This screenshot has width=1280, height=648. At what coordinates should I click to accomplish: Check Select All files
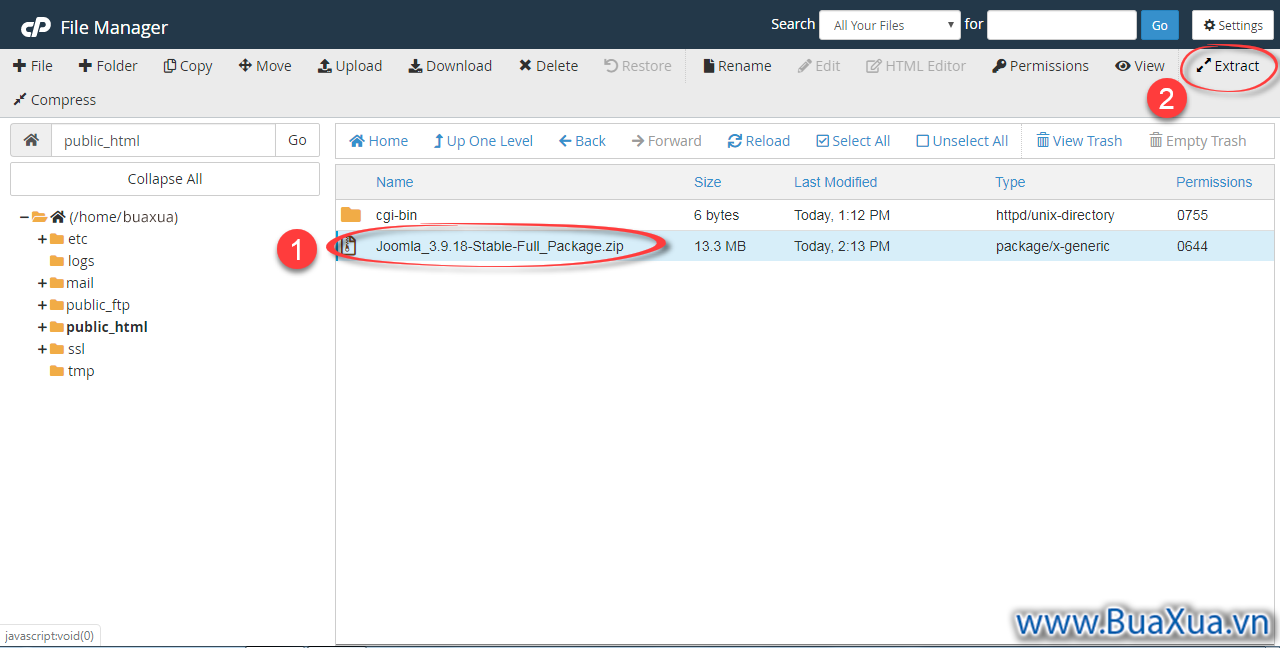[x=853, y=141]
